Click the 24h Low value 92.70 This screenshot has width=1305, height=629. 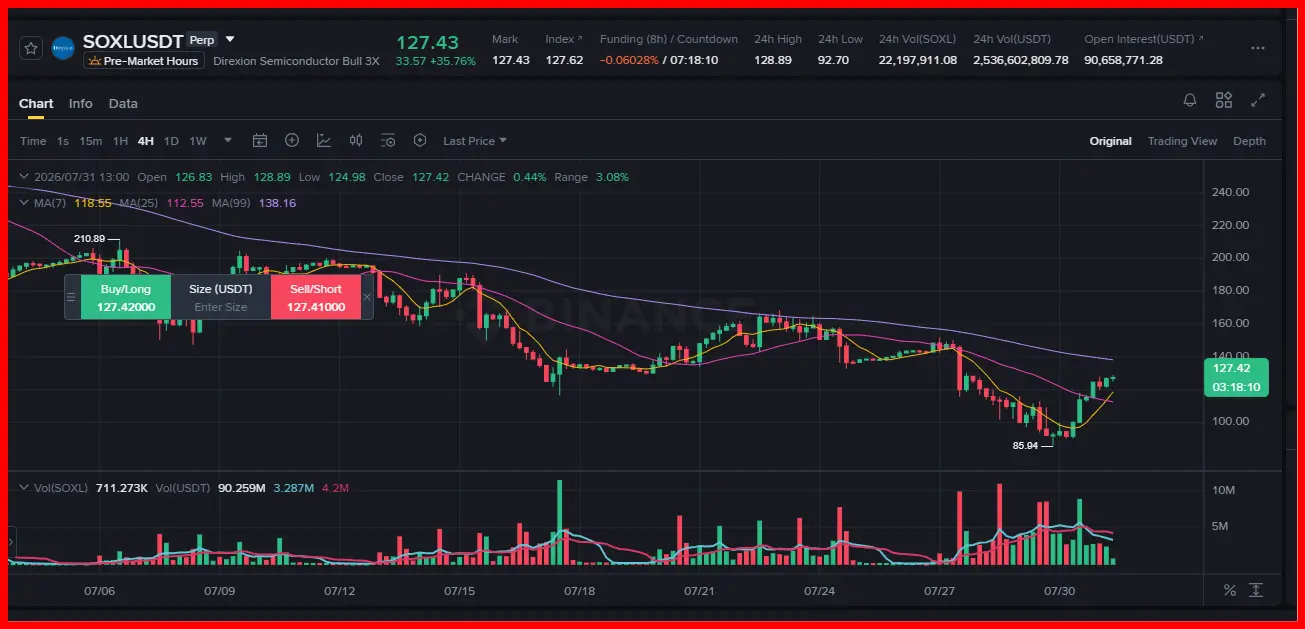point(833,61)
